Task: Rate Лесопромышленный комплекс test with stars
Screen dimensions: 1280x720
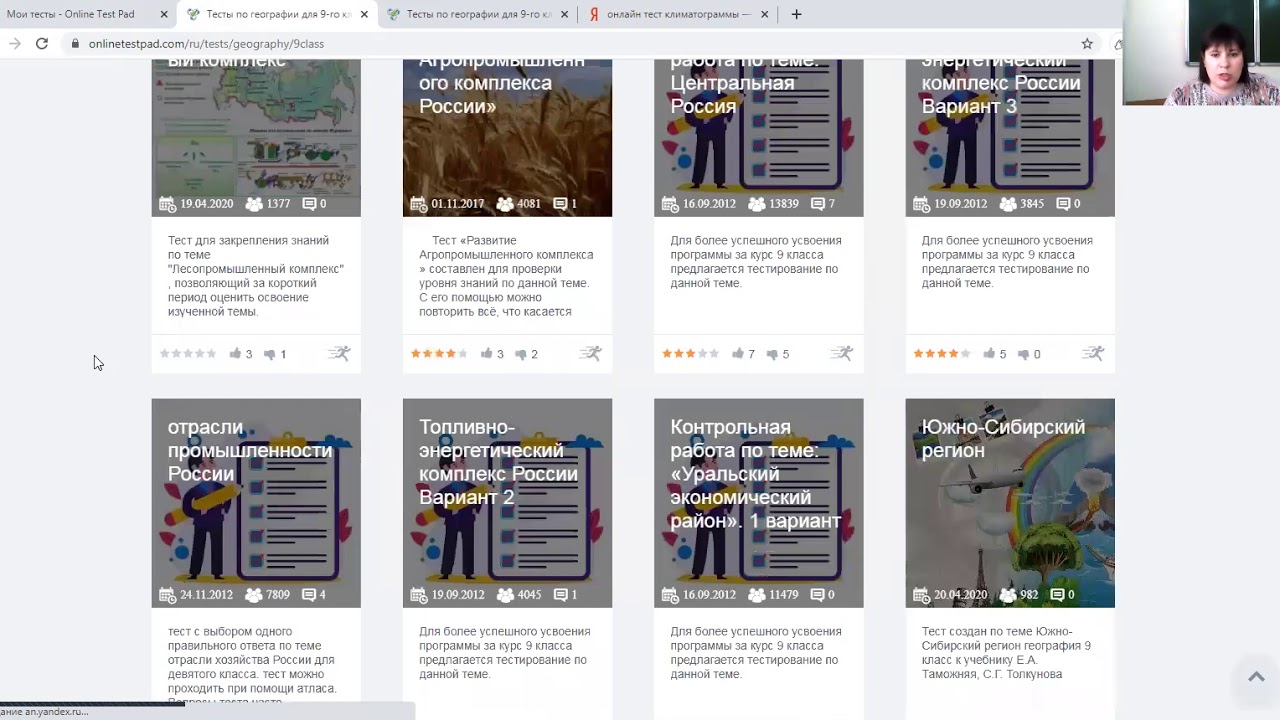Action: (188, 354)
